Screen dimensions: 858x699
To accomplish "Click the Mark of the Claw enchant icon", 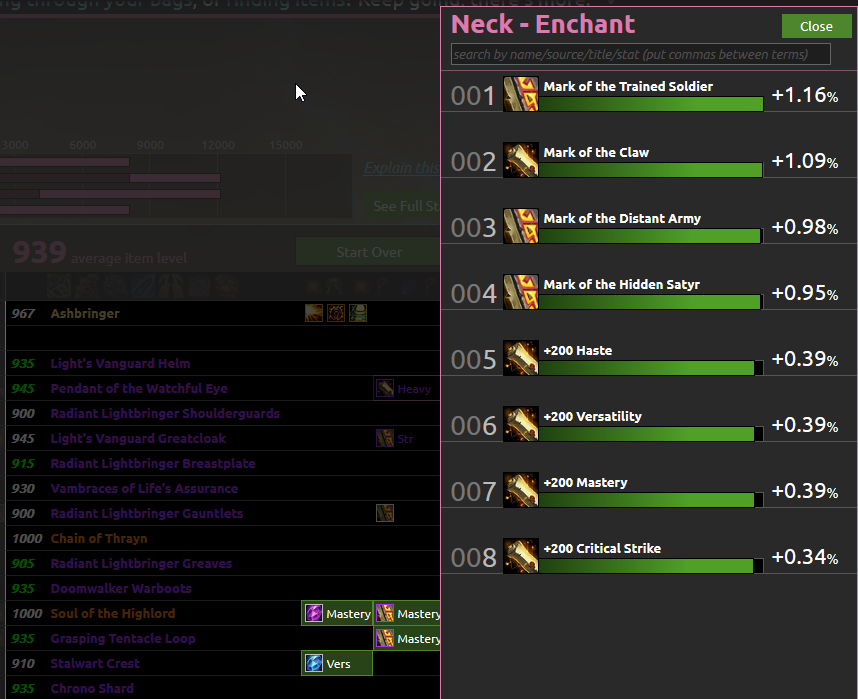I will tap(520, 160).
